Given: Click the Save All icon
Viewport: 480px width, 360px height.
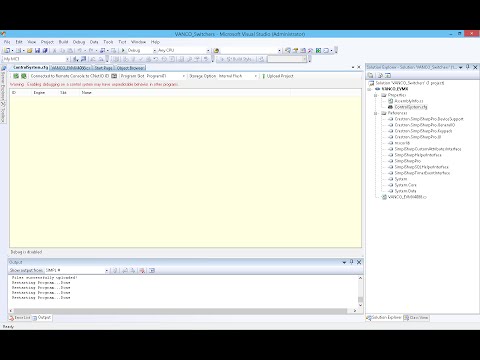Looking at the screenshot, I should 45,50.
